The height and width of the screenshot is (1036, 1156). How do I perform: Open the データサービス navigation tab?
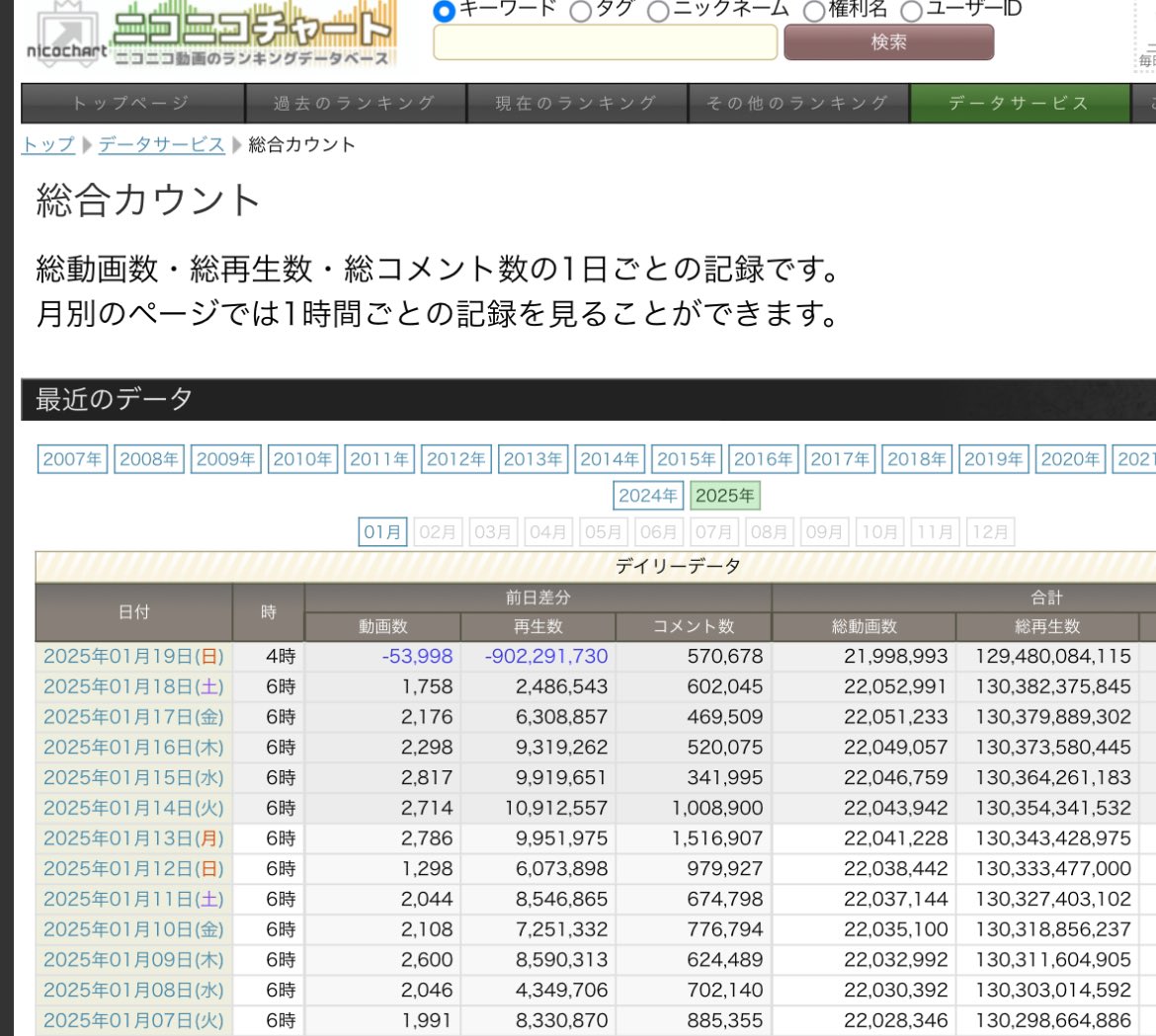[x=1021, y=103]
